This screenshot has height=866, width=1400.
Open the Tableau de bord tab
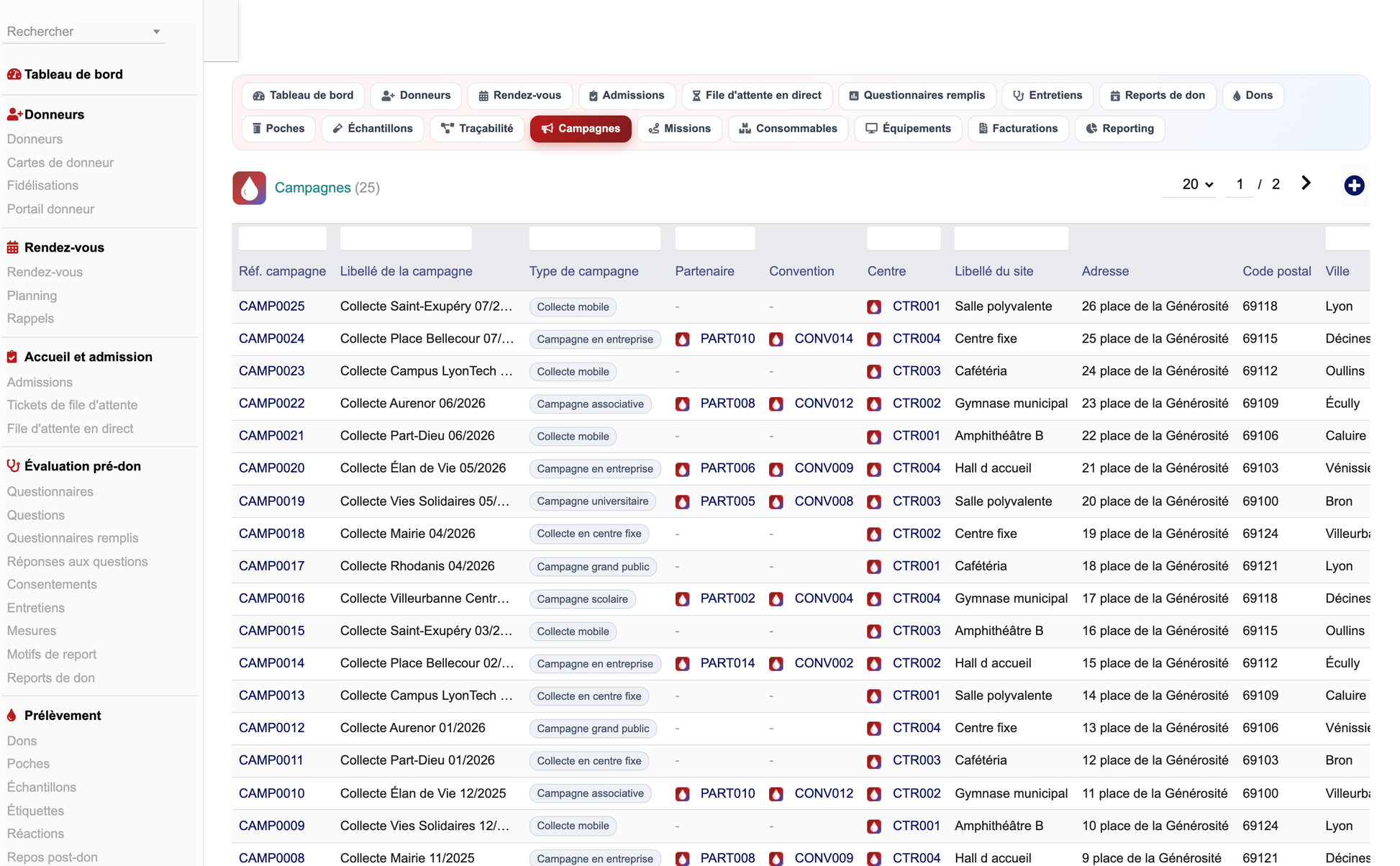[x=303, y=96]
